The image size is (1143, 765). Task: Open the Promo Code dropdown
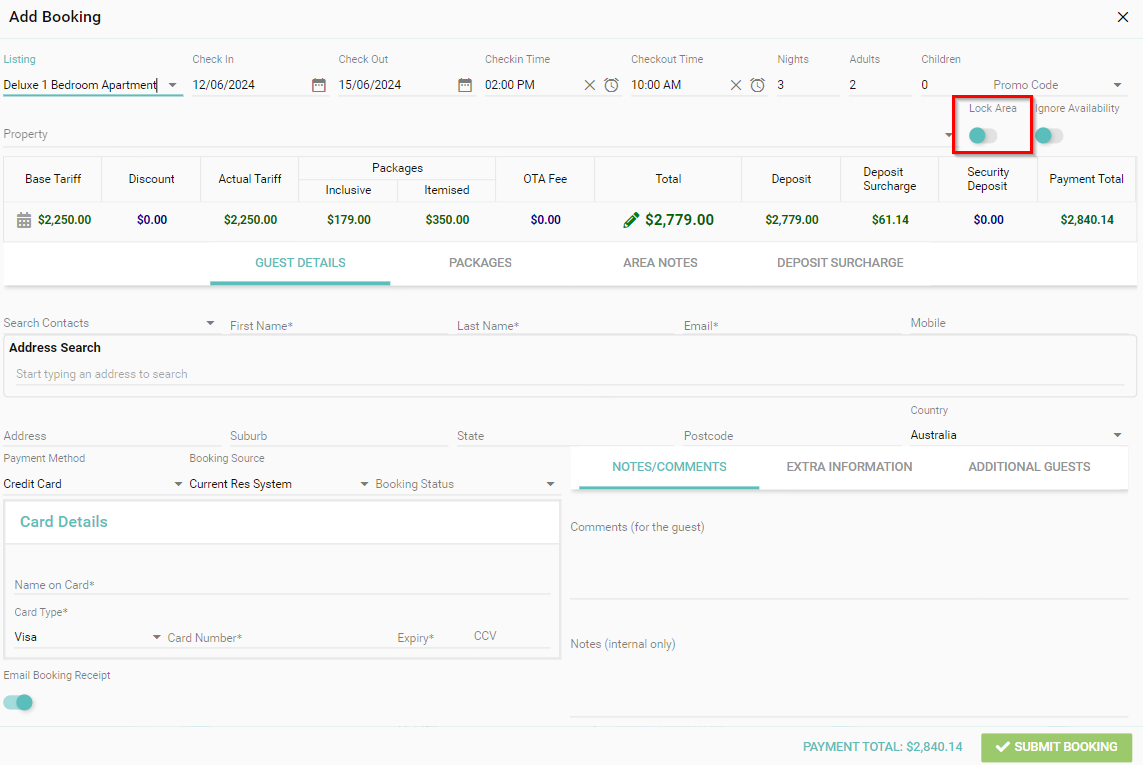(1117, 85)
